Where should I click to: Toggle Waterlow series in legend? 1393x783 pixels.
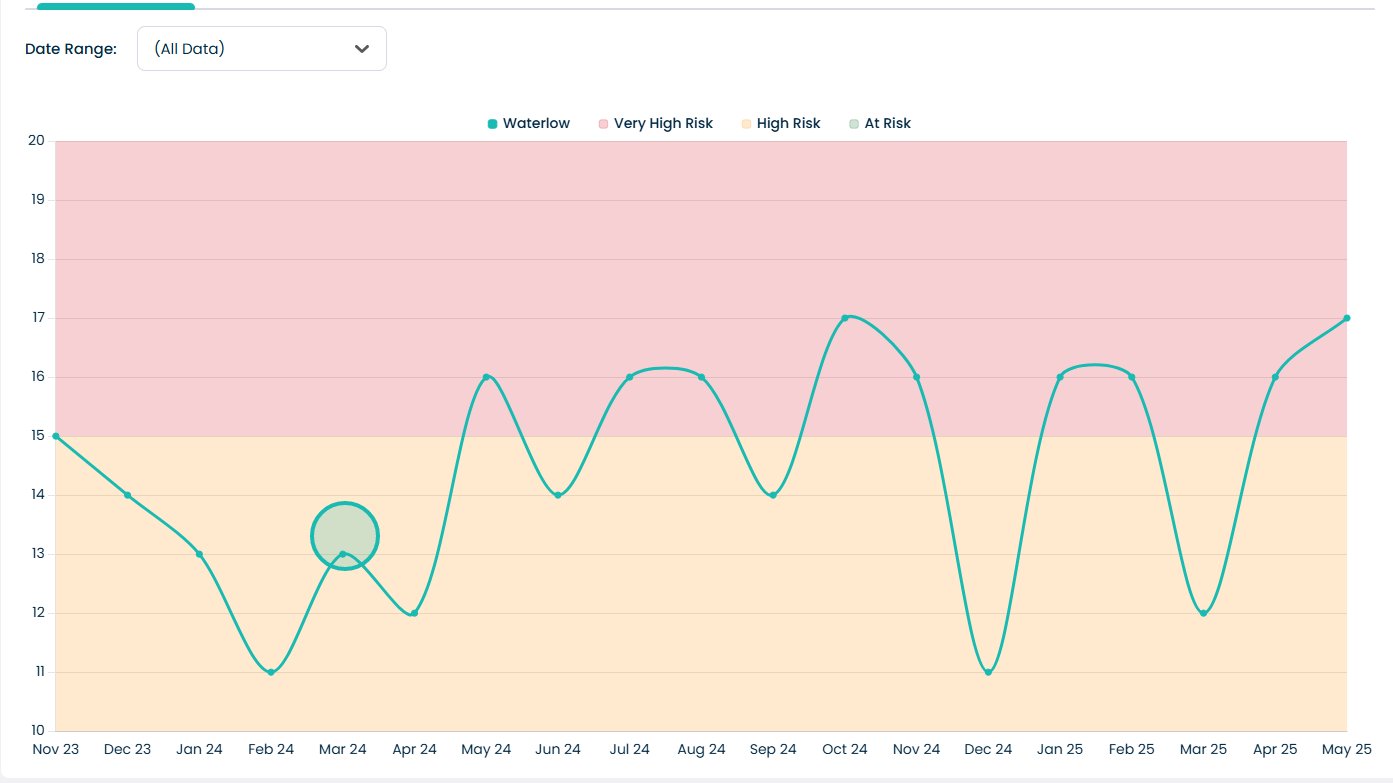coord(528,124)
